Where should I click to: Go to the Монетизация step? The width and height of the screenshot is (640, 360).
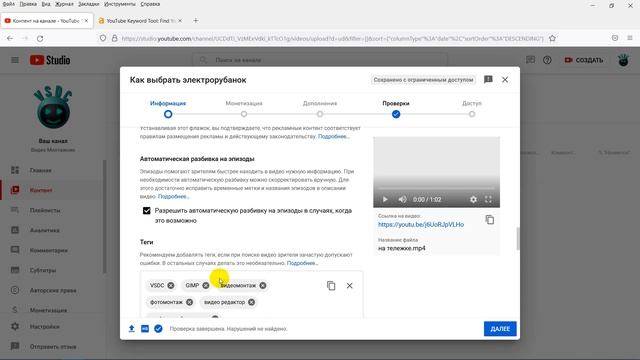[x=244, y=109]
